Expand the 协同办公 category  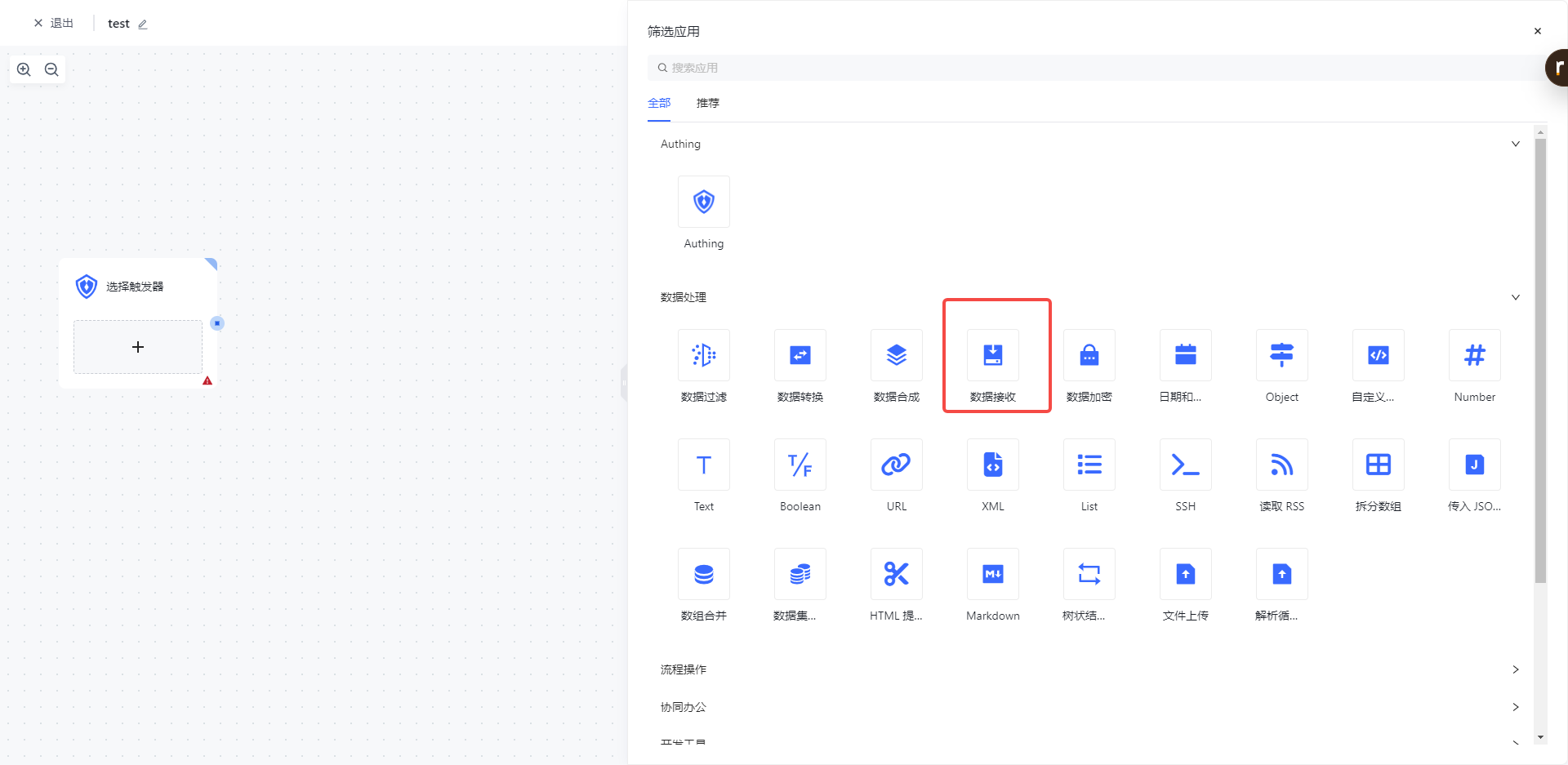click(x=1515, y=707)
